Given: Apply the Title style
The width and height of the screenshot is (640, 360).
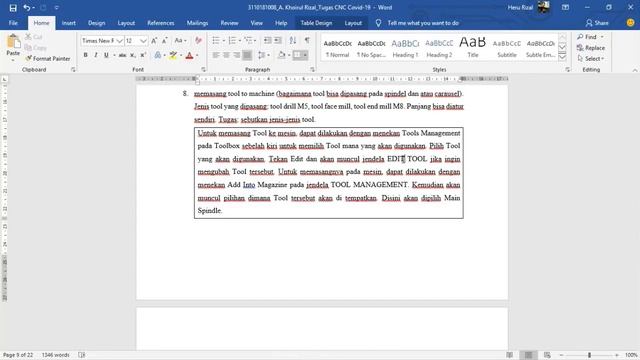Looking at the screenshot, I should tap(473, 48).
